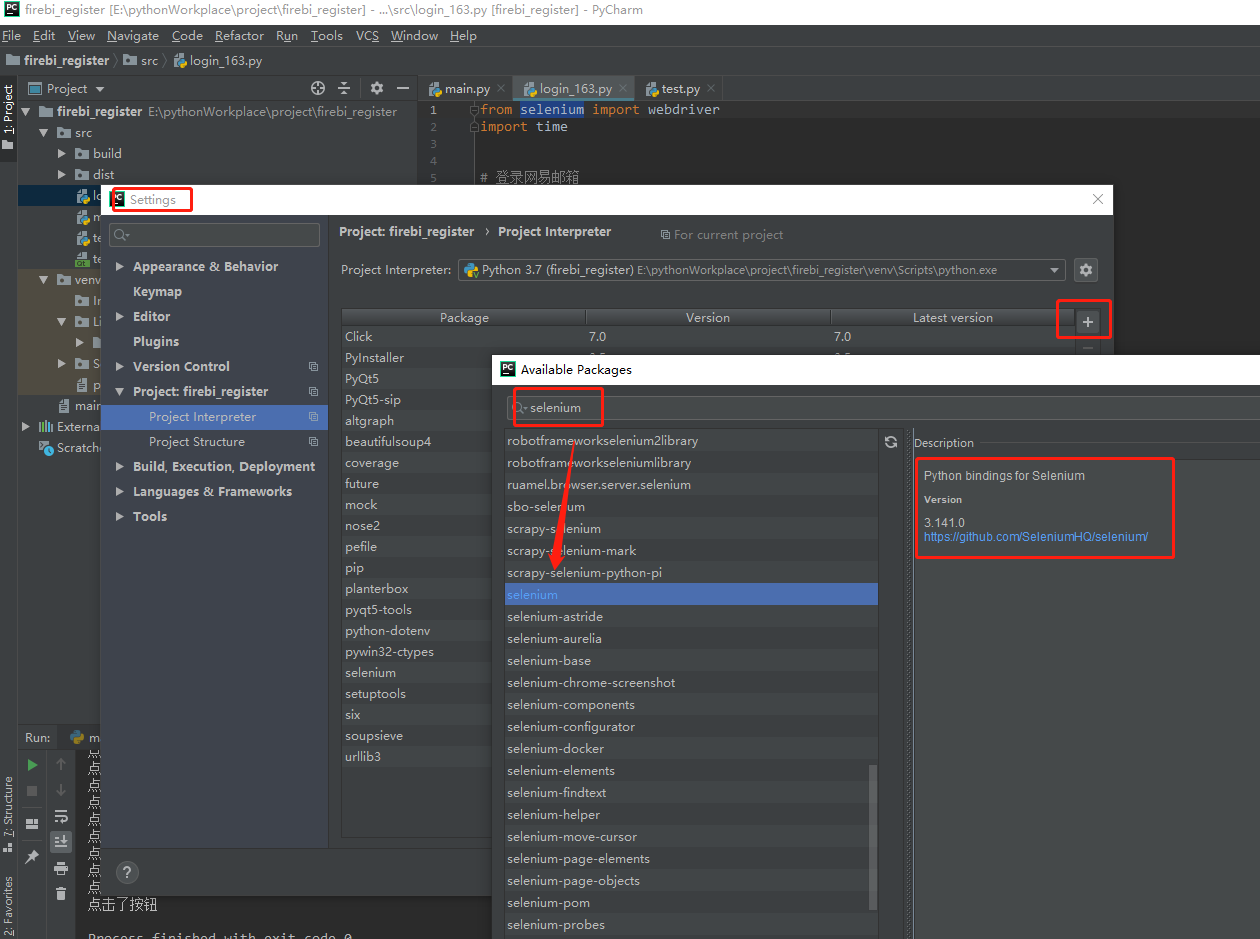
Task: Open the SeleniumHQ GitHub link
Action: (1035, 537)
